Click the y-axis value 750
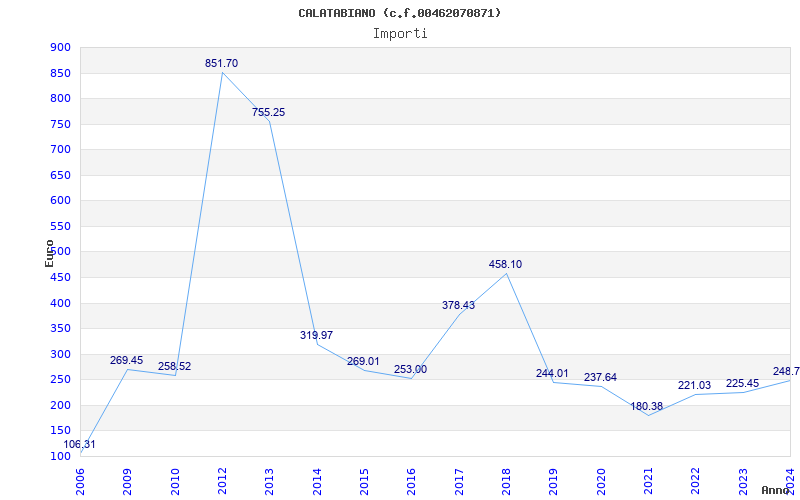The width and height of the screenshot is (800, 500). pyautogui.click(x=60, y=124)
